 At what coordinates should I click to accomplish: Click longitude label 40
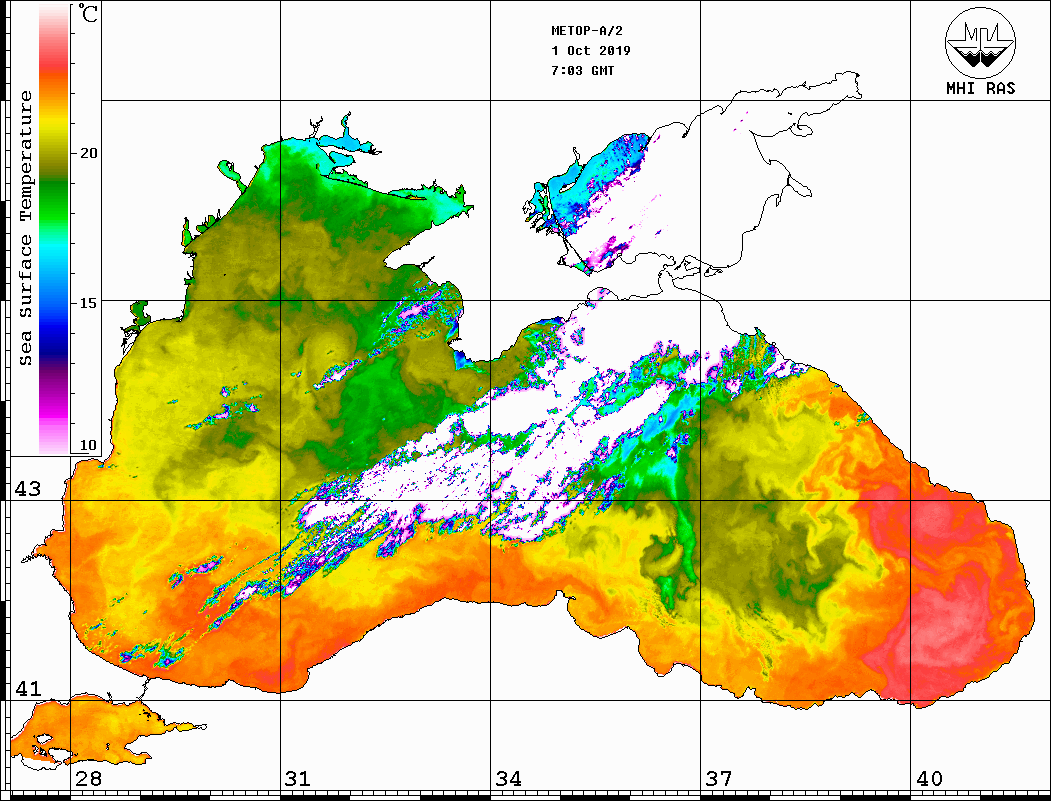[929, 778]
